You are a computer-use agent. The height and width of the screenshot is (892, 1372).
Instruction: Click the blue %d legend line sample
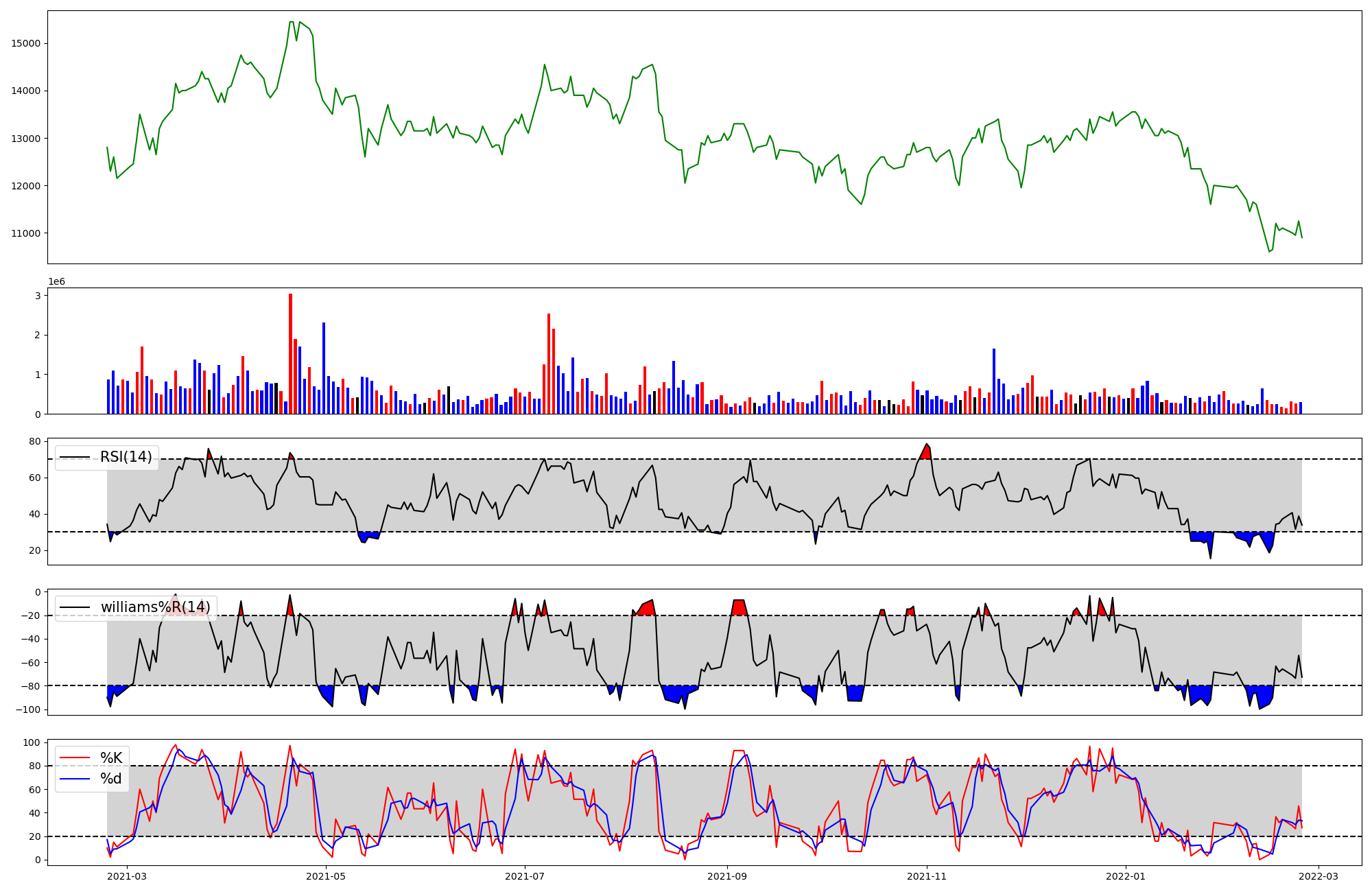pos(75,779)
